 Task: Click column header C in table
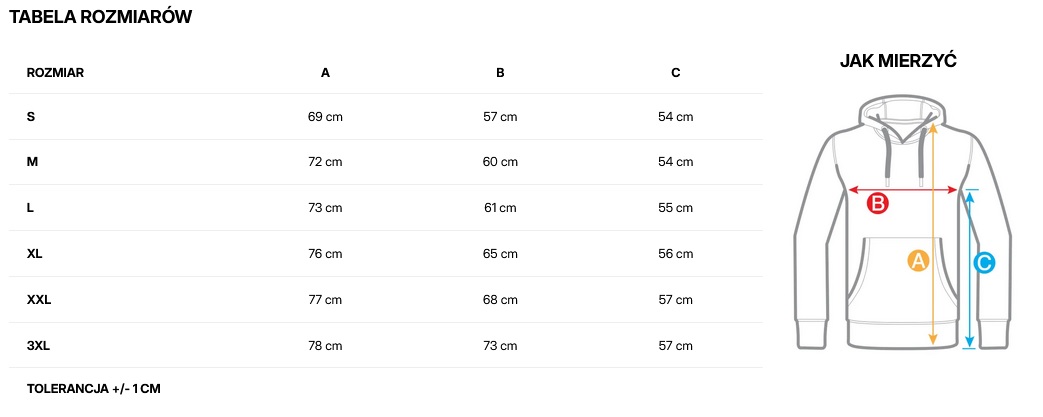(676, 73)
